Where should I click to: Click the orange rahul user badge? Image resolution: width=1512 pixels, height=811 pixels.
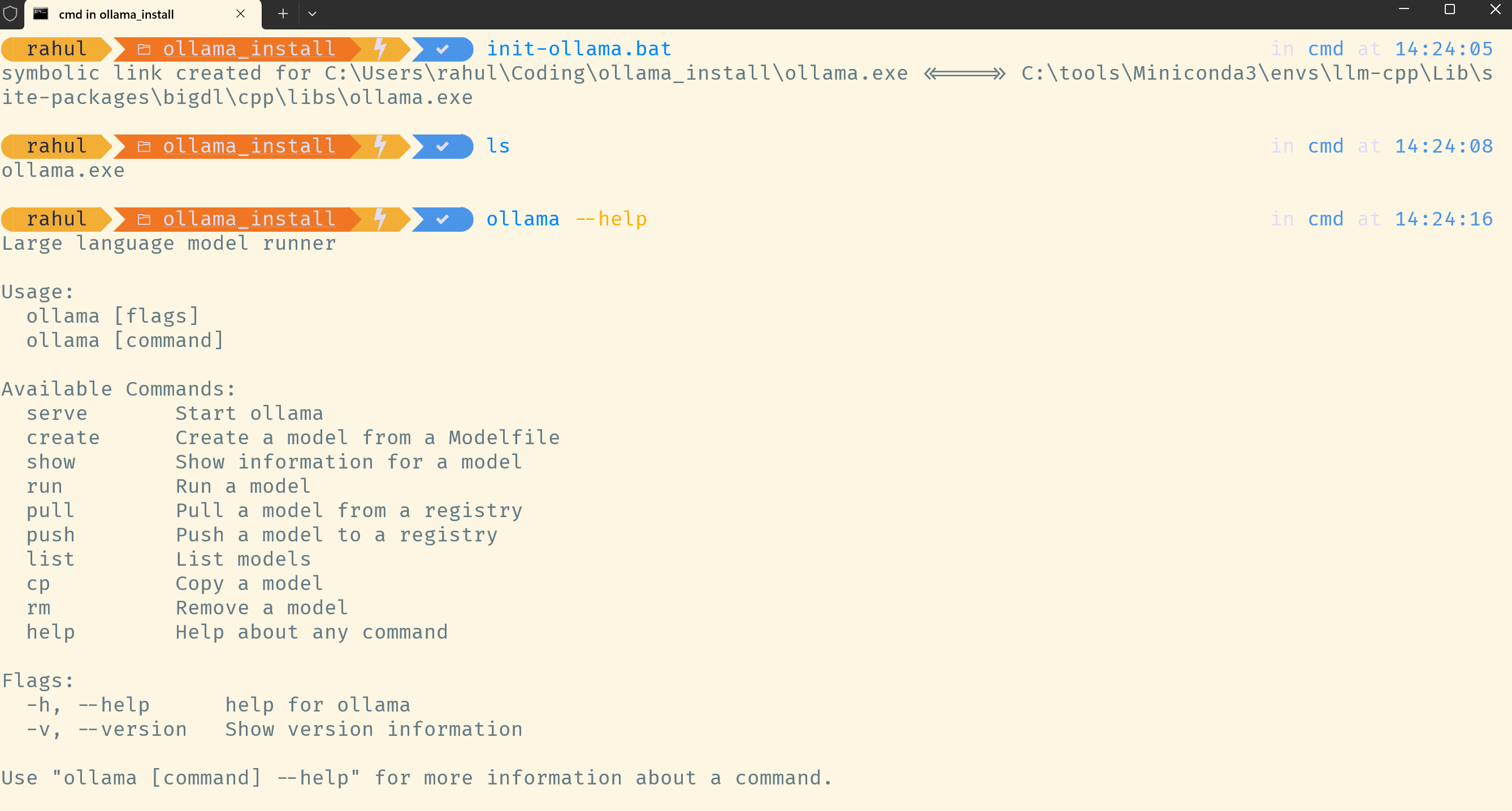click(x=55, y=49)
